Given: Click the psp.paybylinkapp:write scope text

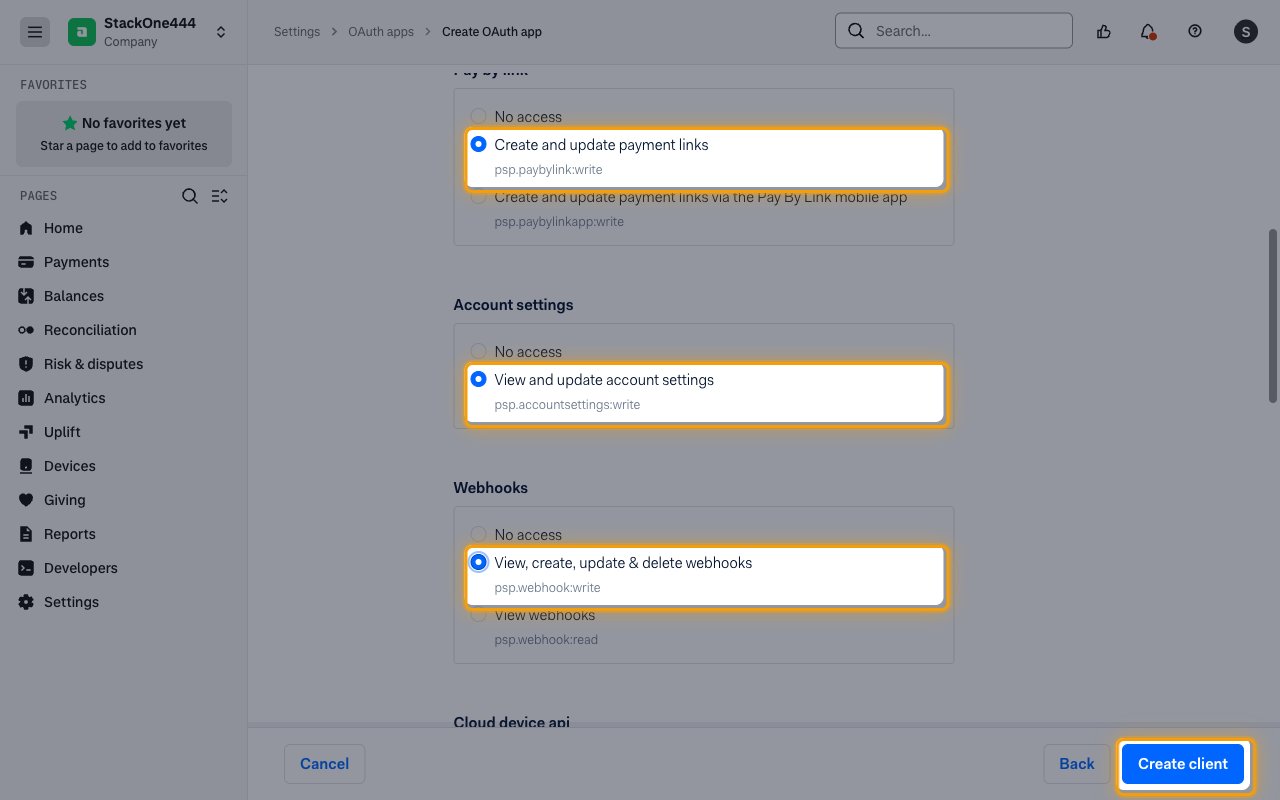Looking at the screenshot, I should pos(559,222).
